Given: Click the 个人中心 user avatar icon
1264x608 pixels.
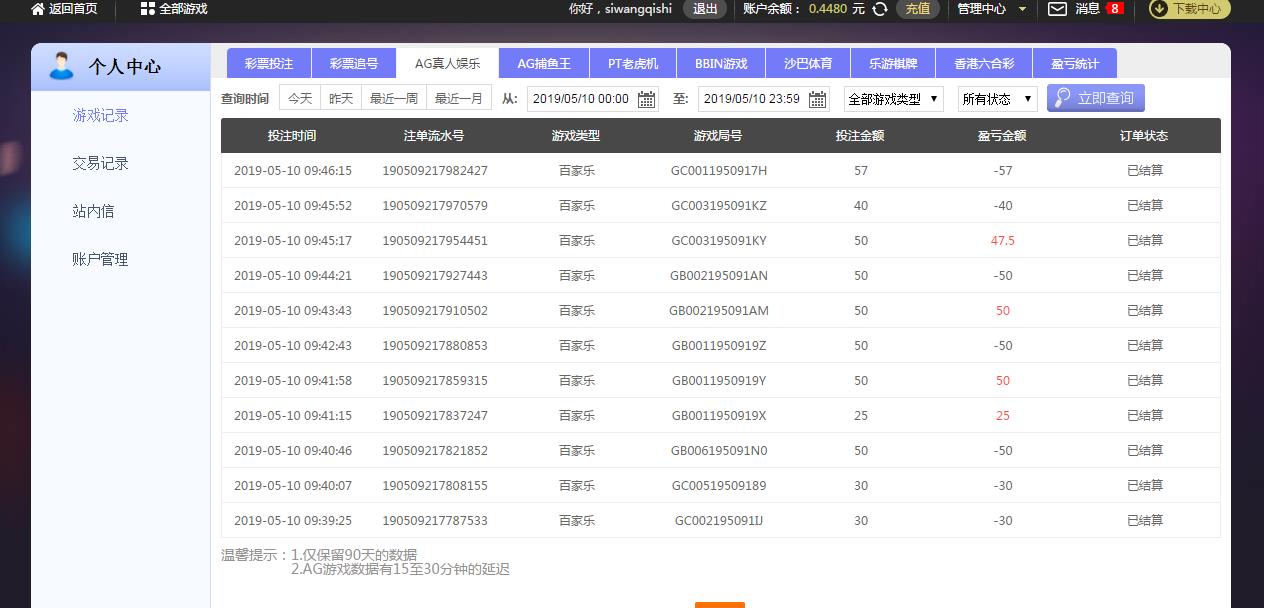Looking at the screenshot, I should tap(61, 66).
